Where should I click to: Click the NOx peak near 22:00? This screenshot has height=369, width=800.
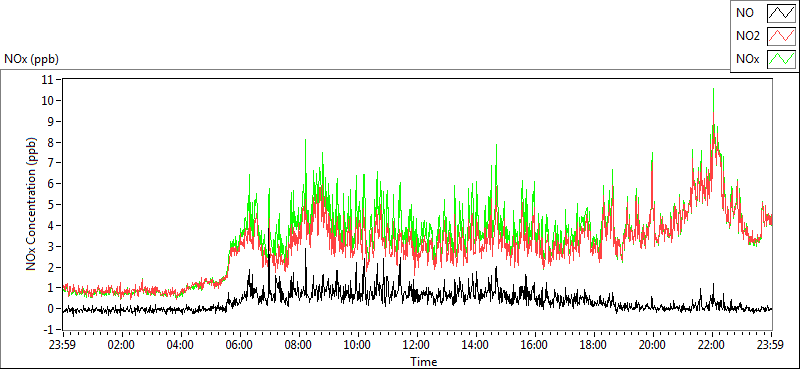coord(713,90)
